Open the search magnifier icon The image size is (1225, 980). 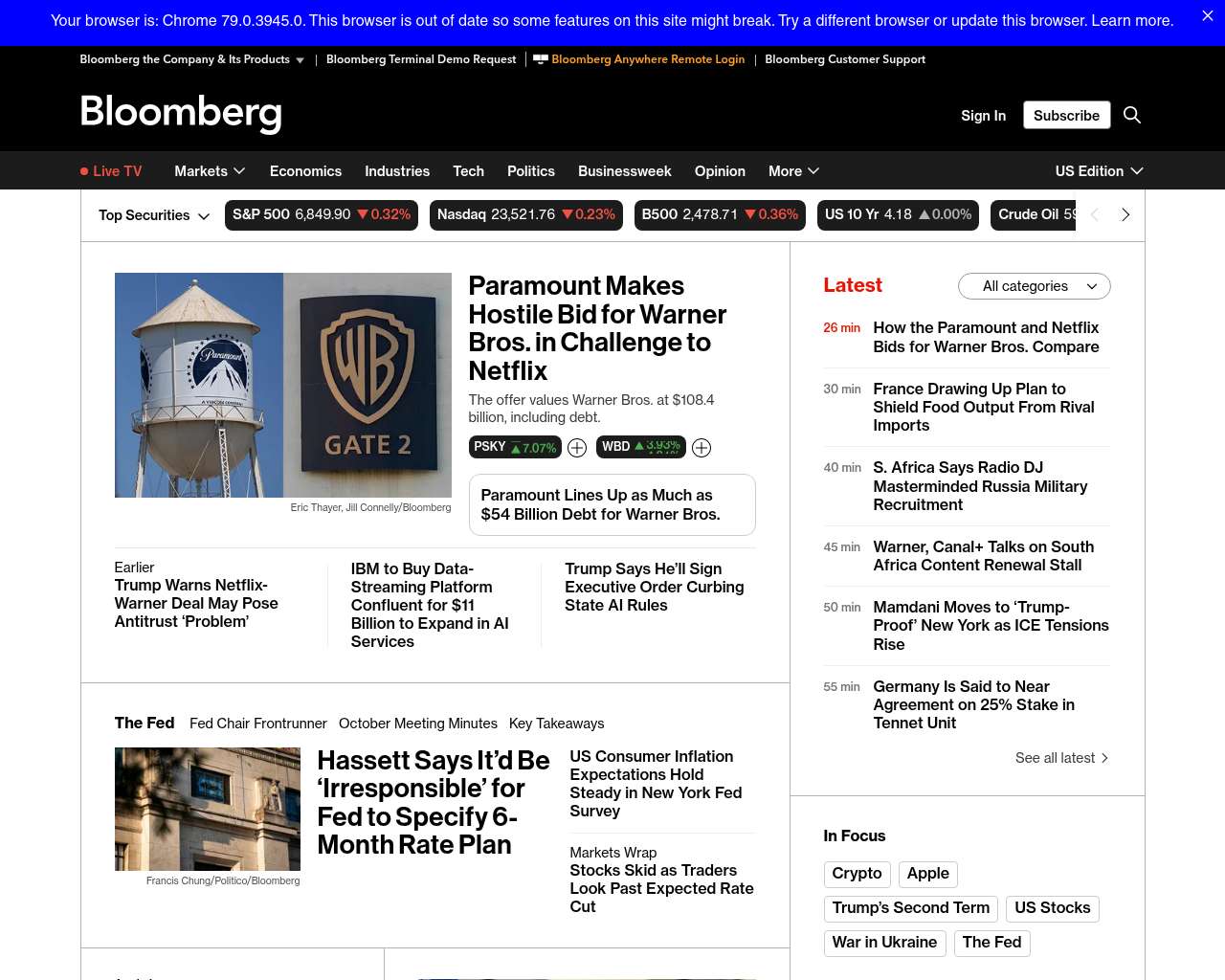click(x=1132, y=115)
